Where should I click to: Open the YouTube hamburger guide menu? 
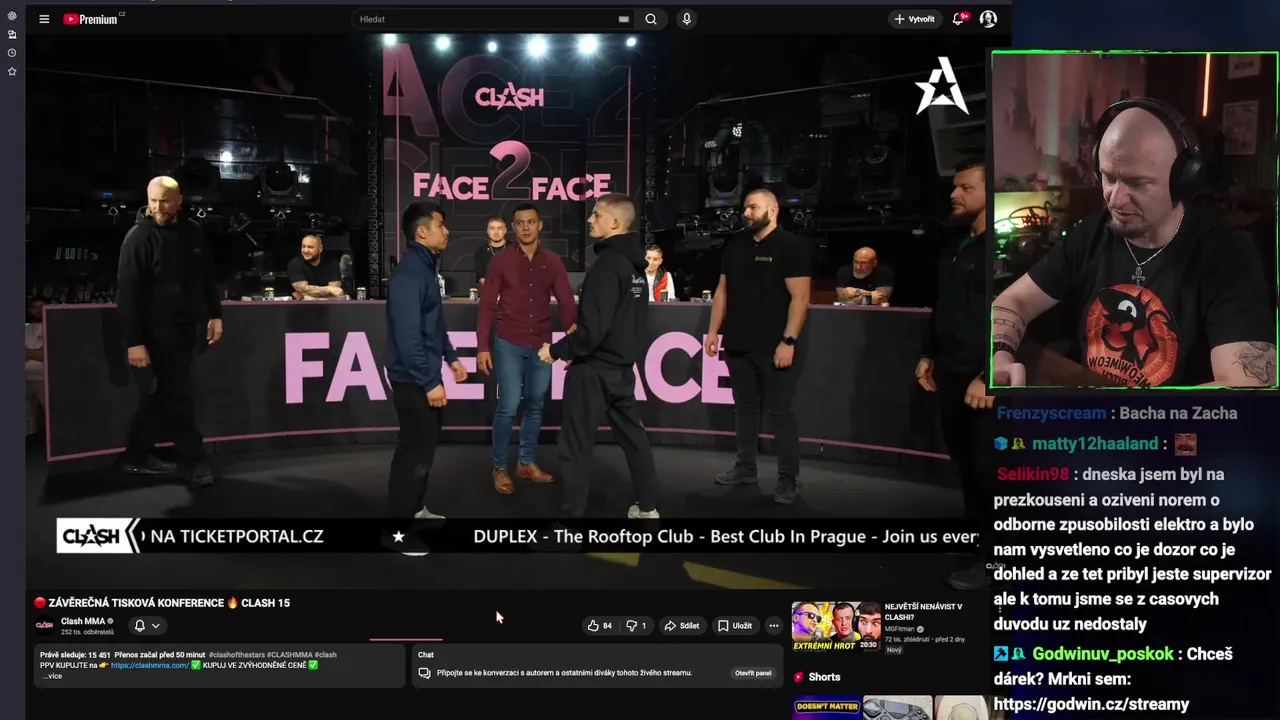(x=44, y=19)
